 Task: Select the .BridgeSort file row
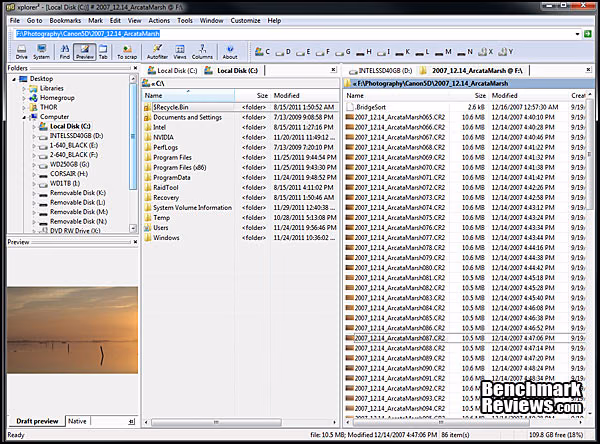[465, 107]
